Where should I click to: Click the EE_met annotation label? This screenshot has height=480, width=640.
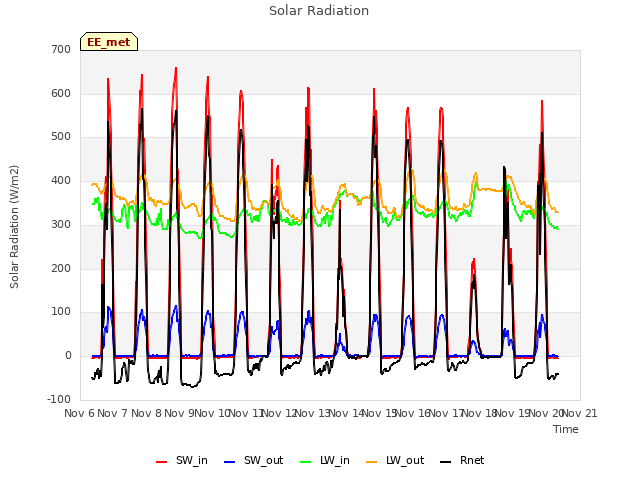tap(109, 42)
